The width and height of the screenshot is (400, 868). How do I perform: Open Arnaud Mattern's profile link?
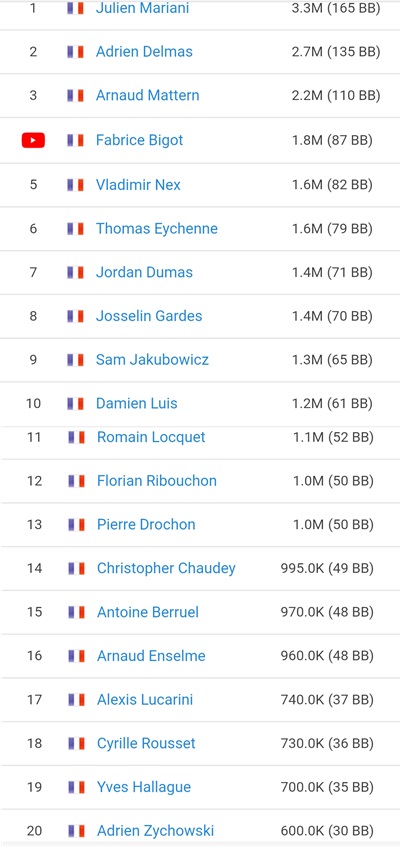click(x=147, y=95)
